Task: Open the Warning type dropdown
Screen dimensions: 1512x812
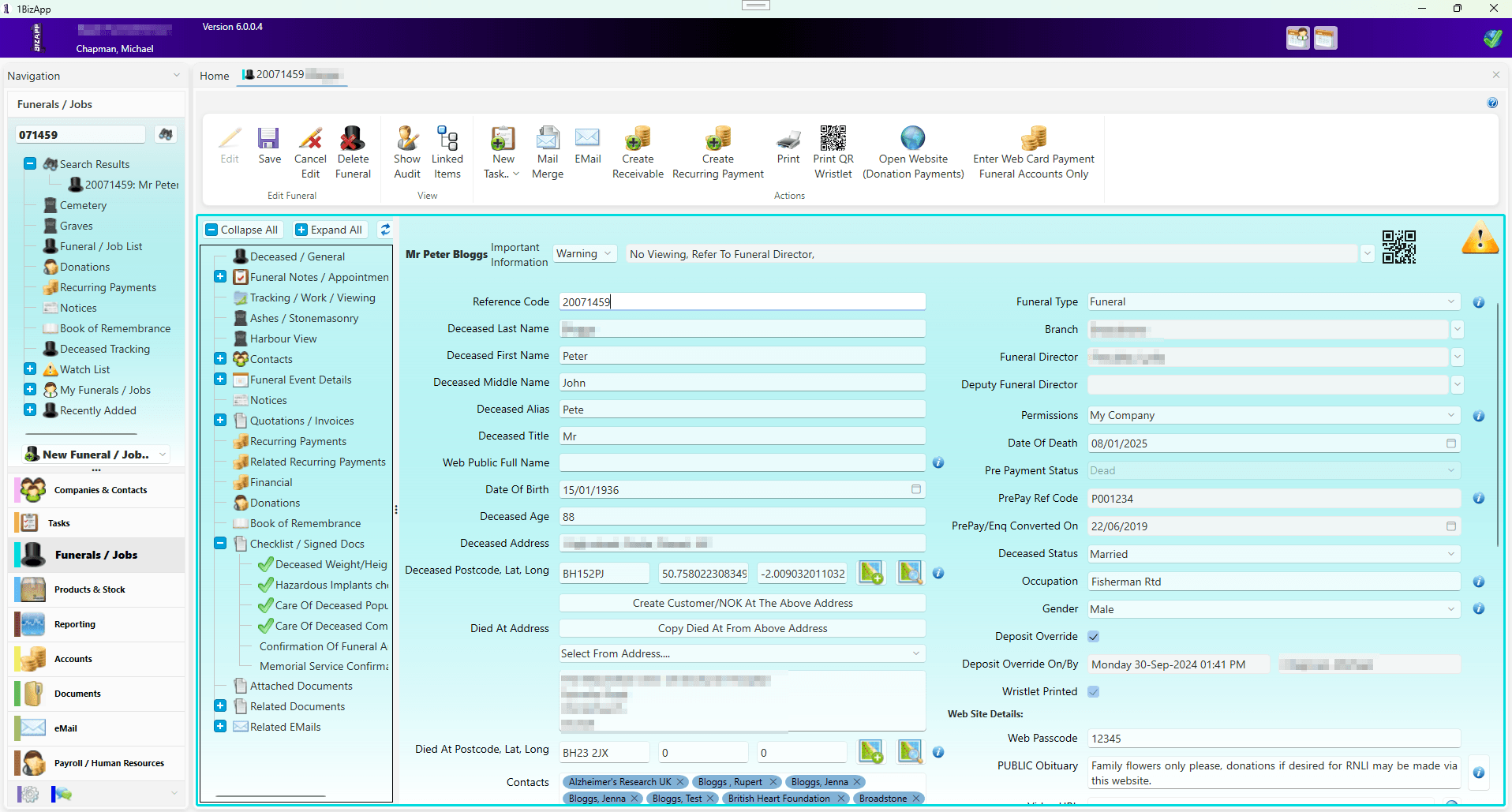Action: tap(585, 253)
